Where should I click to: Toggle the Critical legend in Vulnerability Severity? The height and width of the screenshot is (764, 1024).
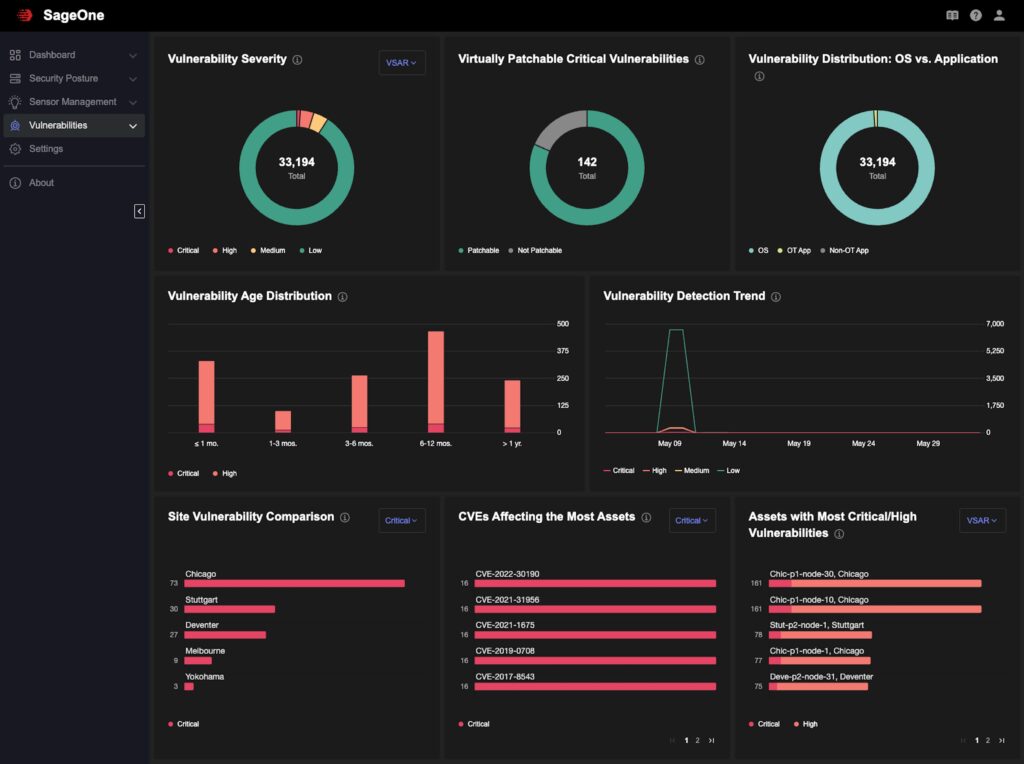point(183,251)
